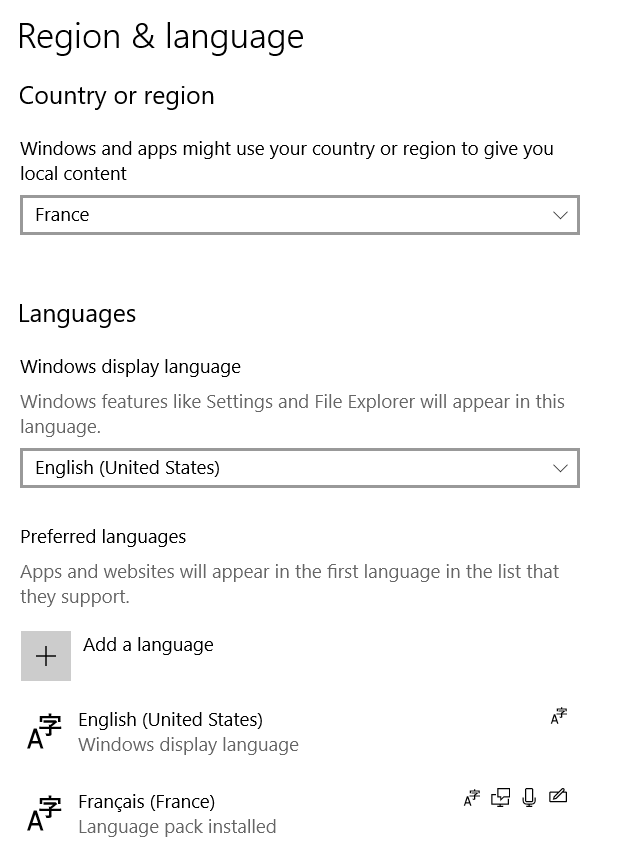Click the chevron arrow on the France dropdown

tap(560, 215)
